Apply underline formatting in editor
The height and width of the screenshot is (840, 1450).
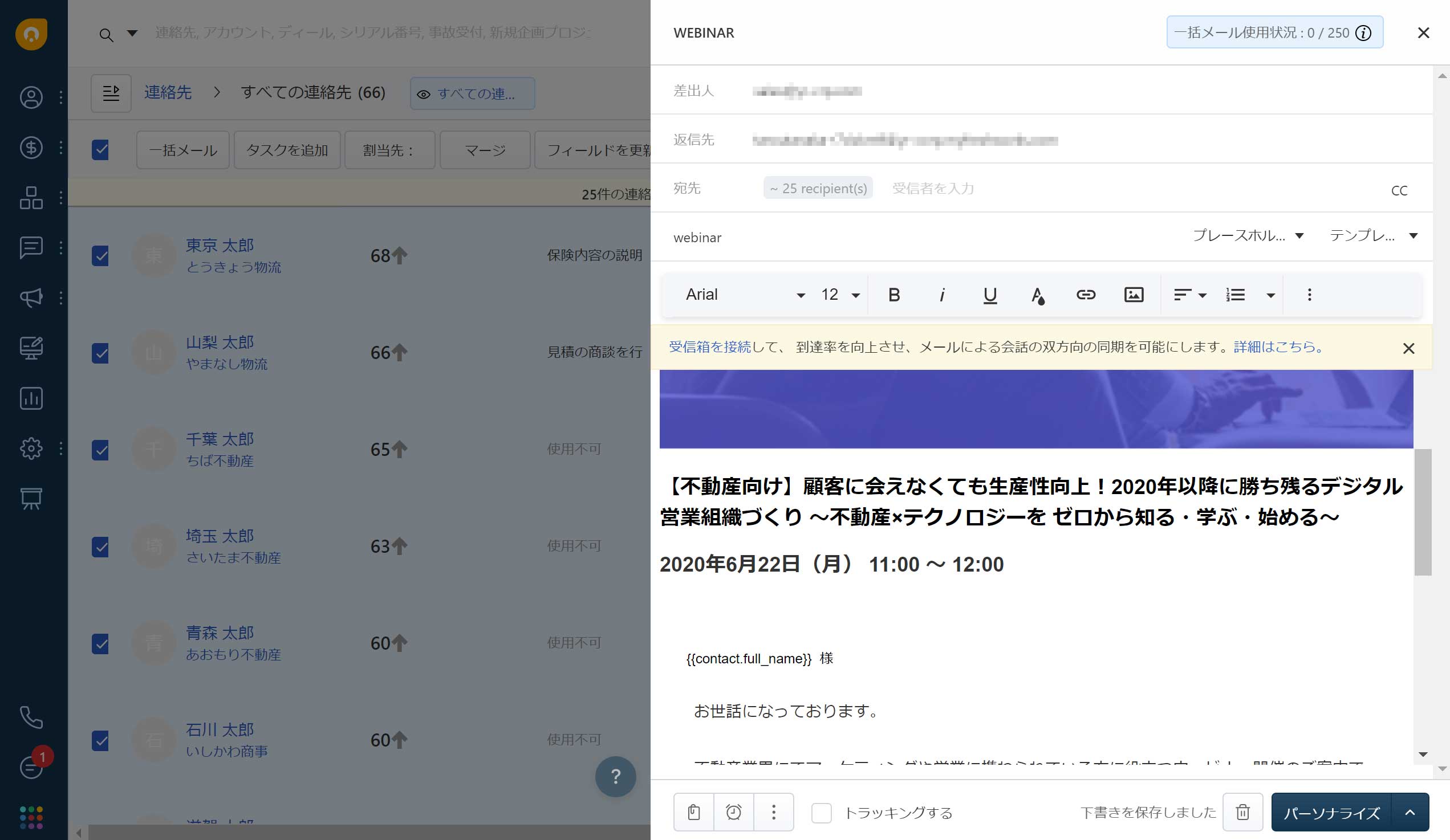coord(990,295)
